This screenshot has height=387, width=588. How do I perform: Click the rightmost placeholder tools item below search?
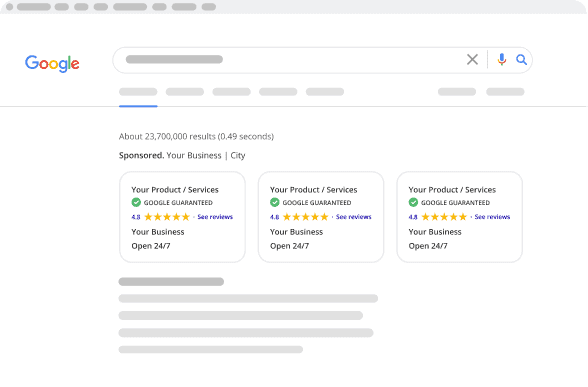coord(505,92)
